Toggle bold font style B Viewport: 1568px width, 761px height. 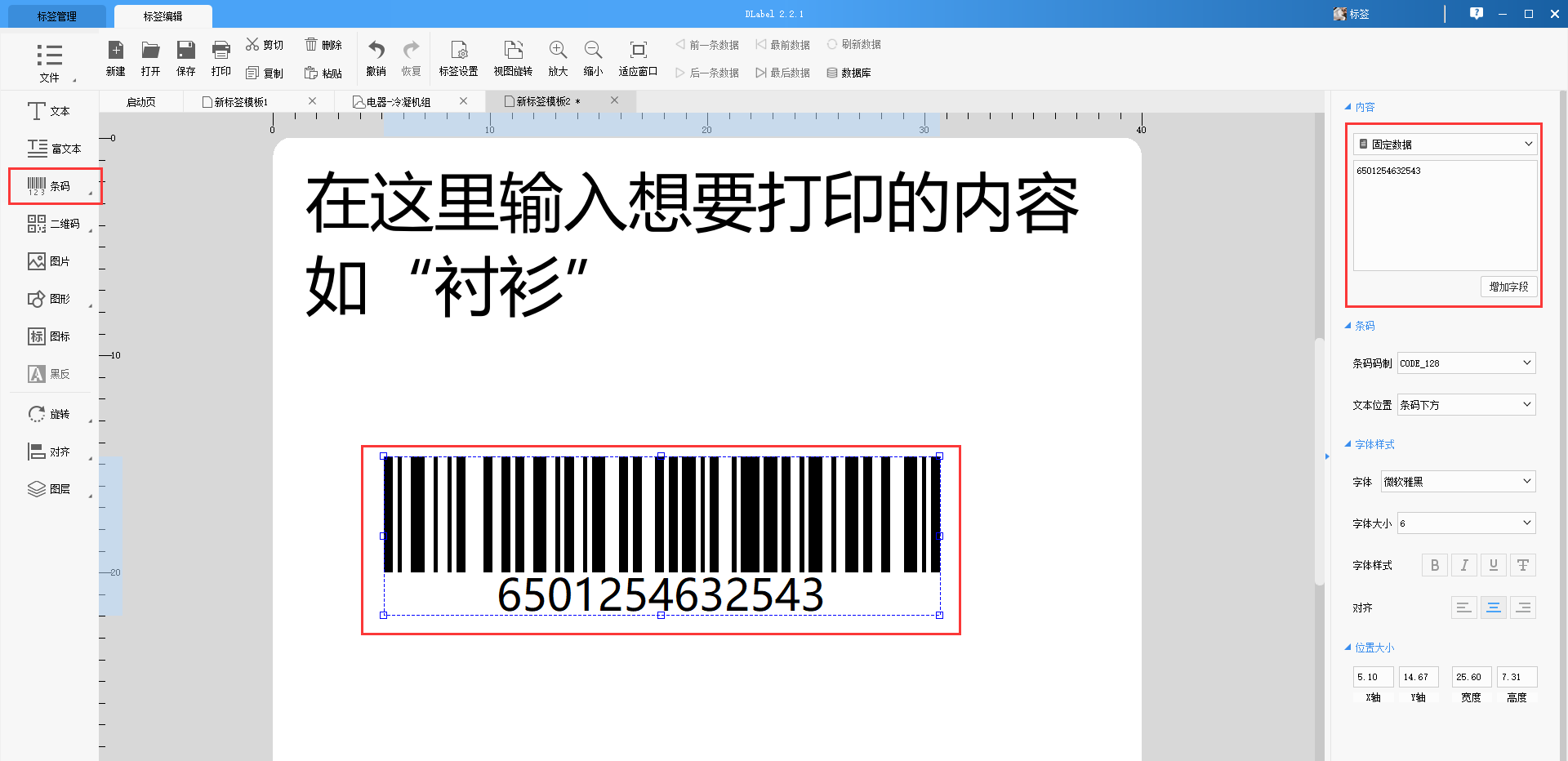click(x=1435, y=565)
